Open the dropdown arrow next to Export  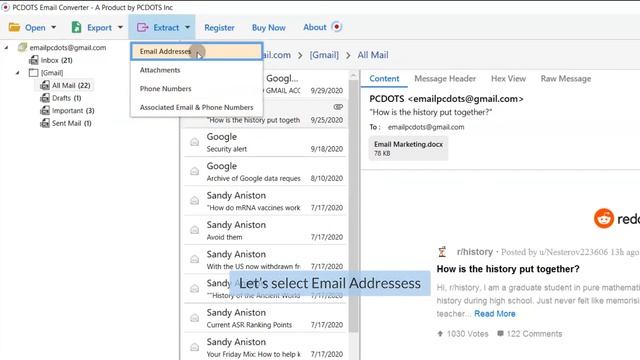tap(120, 28)
